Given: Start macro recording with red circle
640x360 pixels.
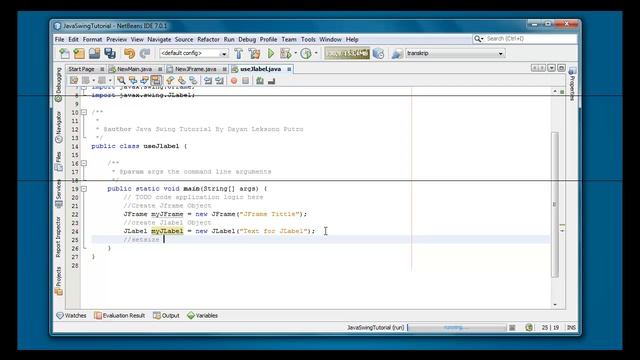Looking at the screenshot, I should coord(234,81).
